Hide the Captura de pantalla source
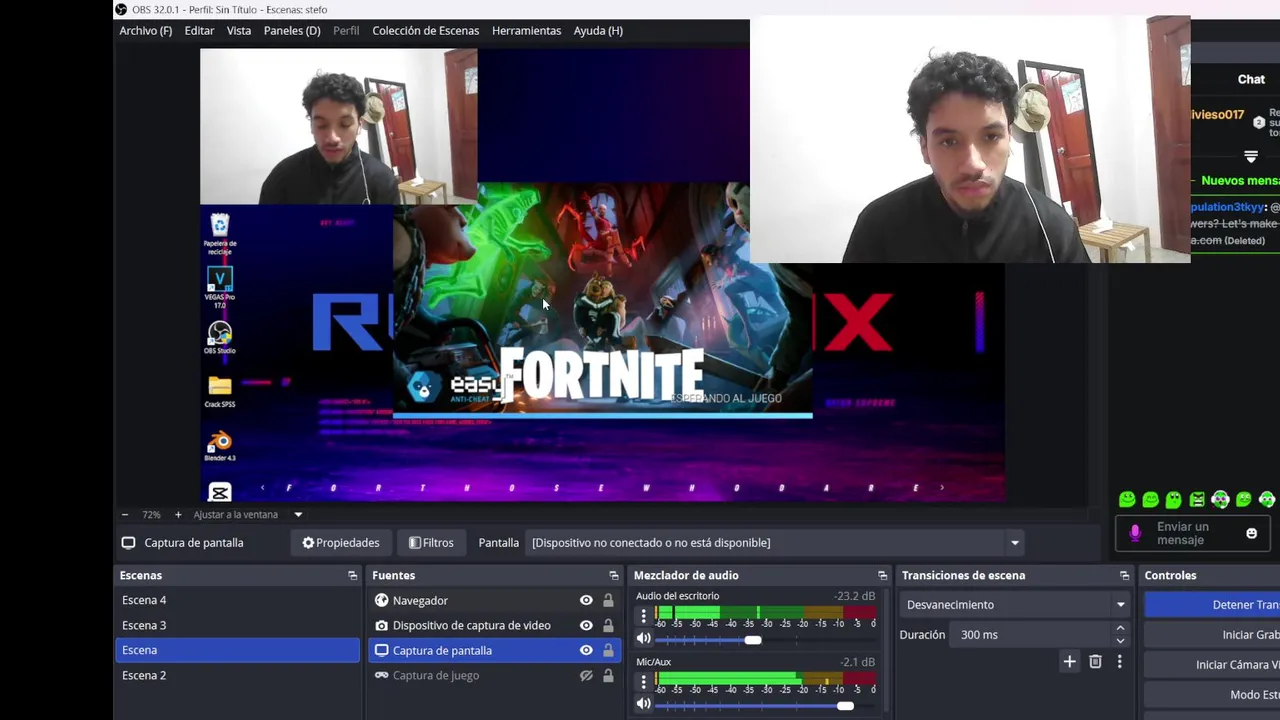Image resolution: width=1280 pixels, height=720 pixels. click(586, 651)
